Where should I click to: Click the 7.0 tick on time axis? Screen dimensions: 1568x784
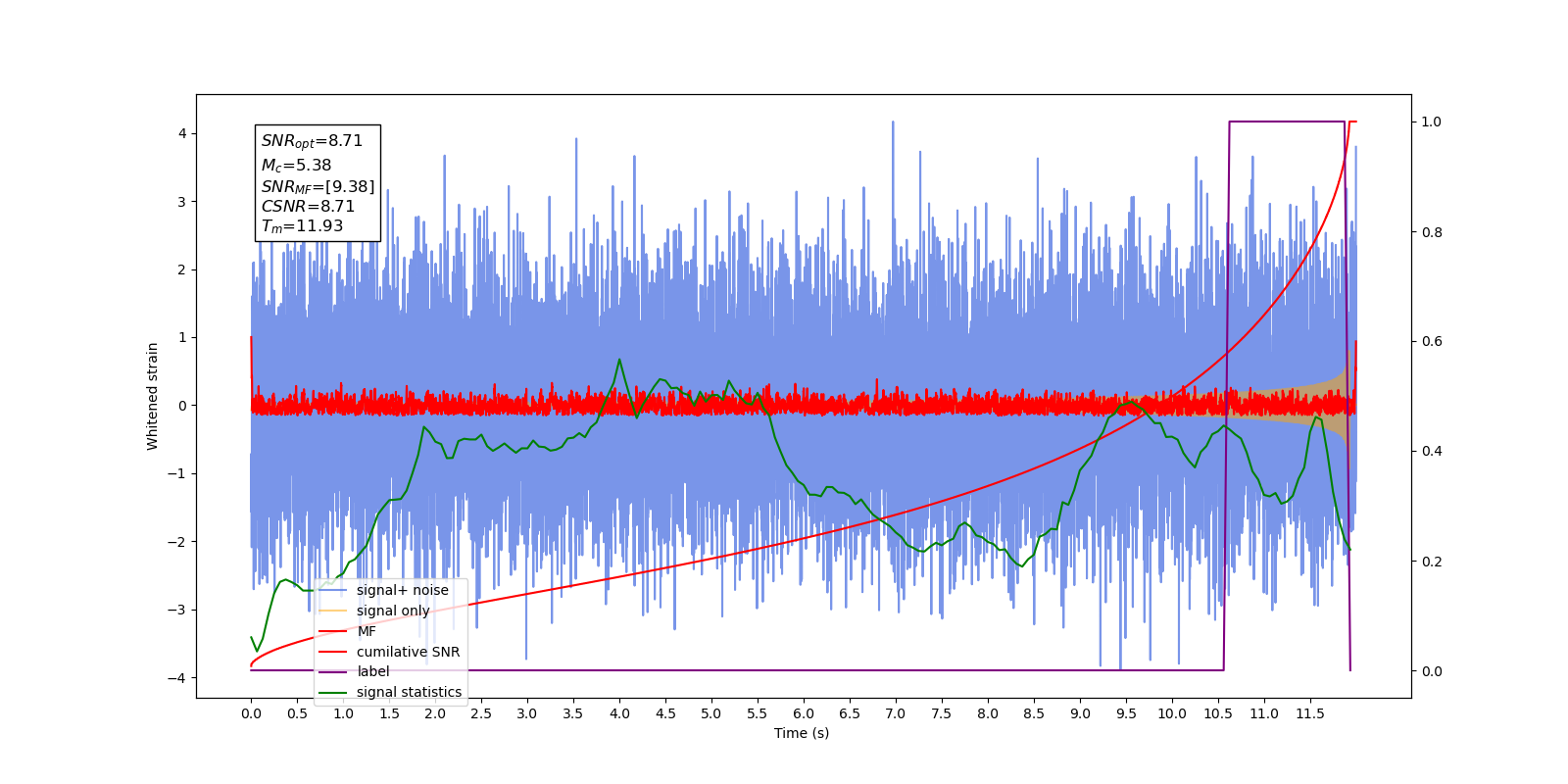click(896, 713)
